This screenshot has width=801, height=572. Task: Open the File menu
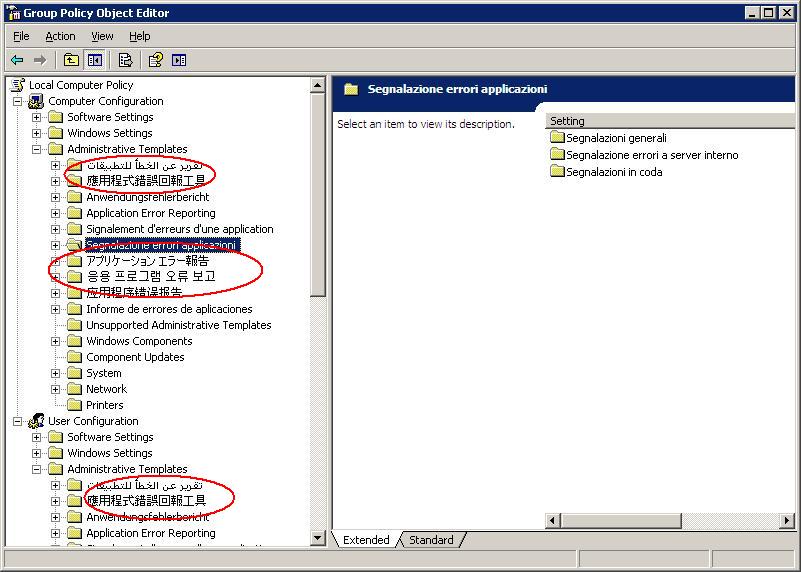[21, 36]
